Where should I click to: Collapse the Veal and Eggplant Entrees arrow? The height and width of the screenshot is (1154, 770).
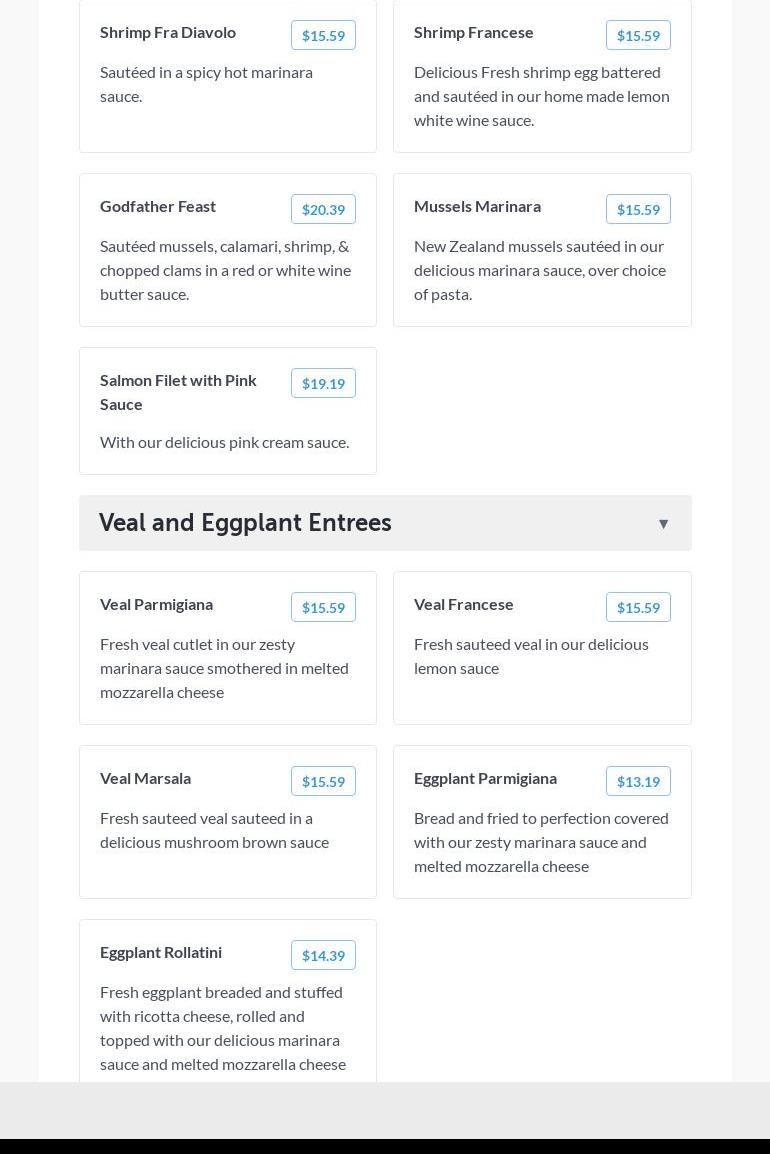663,524
